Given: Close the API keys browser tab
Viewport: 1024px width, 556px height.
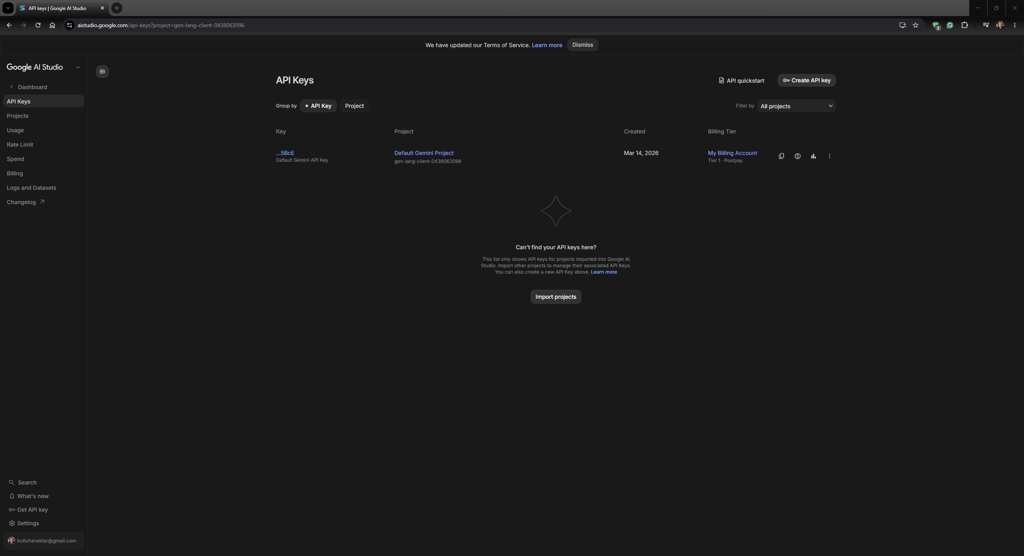Looking at the screenshot, I should 102,8.
